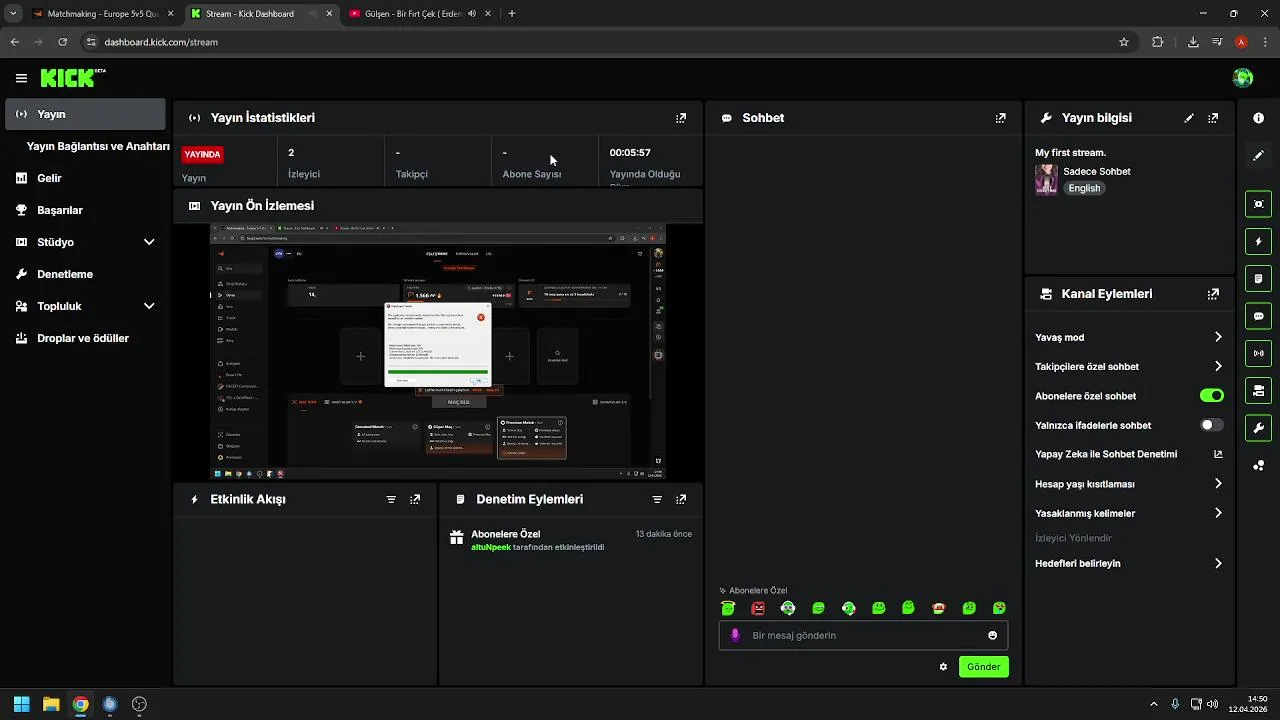Bookmark this page with the star icon
Viewport: 1280px width, 720px height.
click(1124, 42)
